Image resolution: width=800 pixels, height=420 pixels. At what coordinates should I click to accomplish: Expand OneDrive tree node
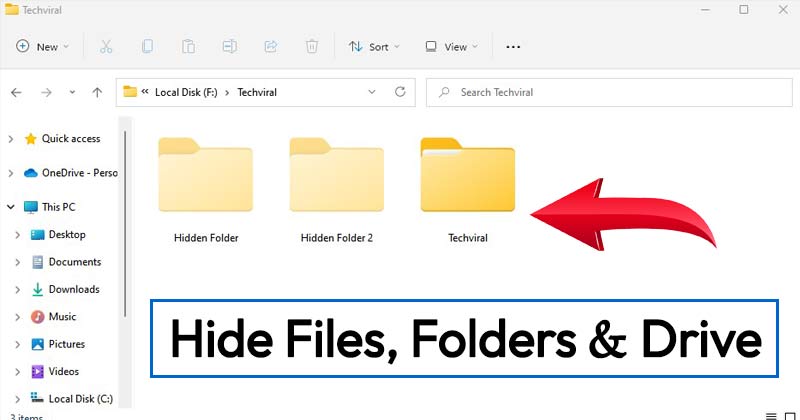pos(11,173)
